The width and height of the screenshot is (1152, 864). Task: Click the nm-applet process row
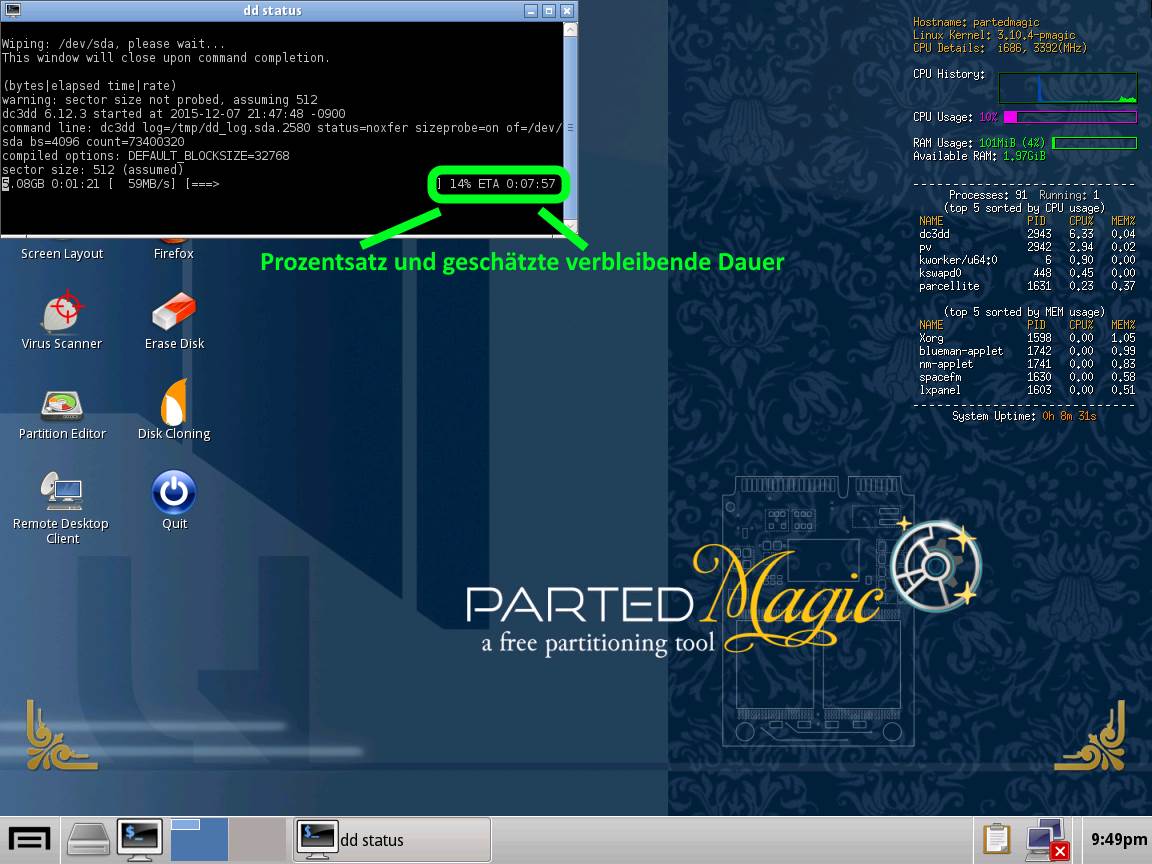coord(1026,364)
